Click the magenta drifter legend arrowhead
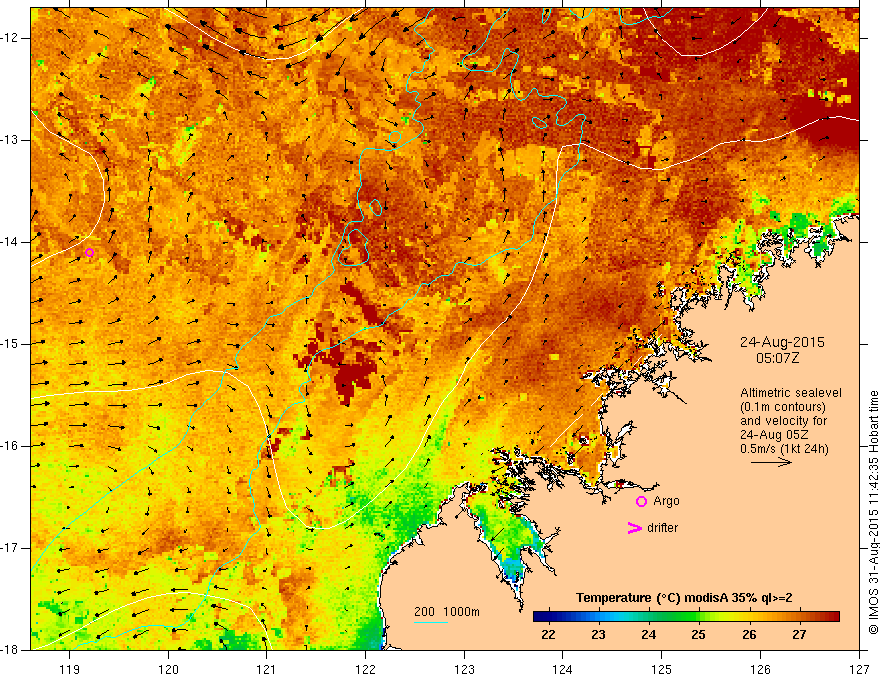This screenshot has width=880, height=680. tap(634, 528)
